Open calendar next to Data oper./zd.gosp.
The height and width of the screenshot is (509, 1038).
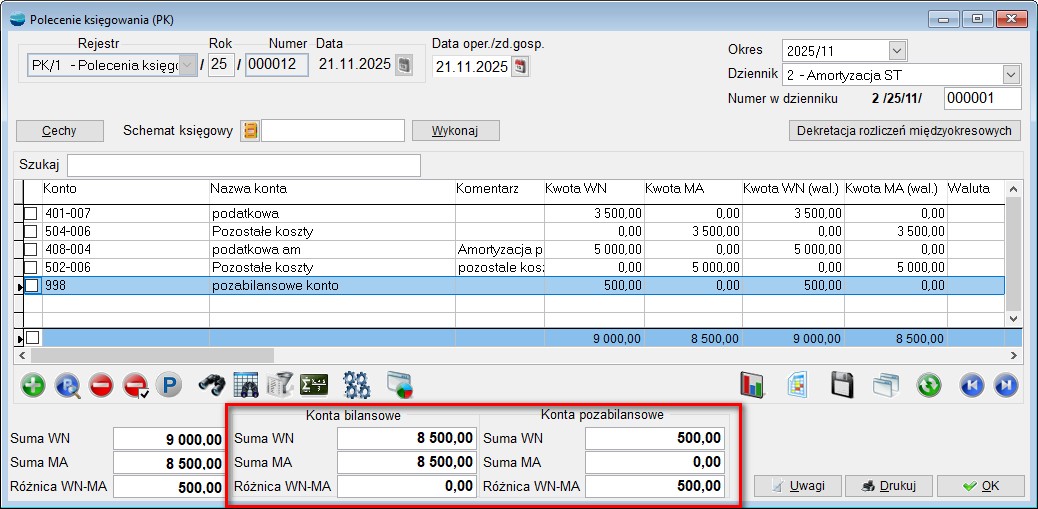click(x=520, y=67)
